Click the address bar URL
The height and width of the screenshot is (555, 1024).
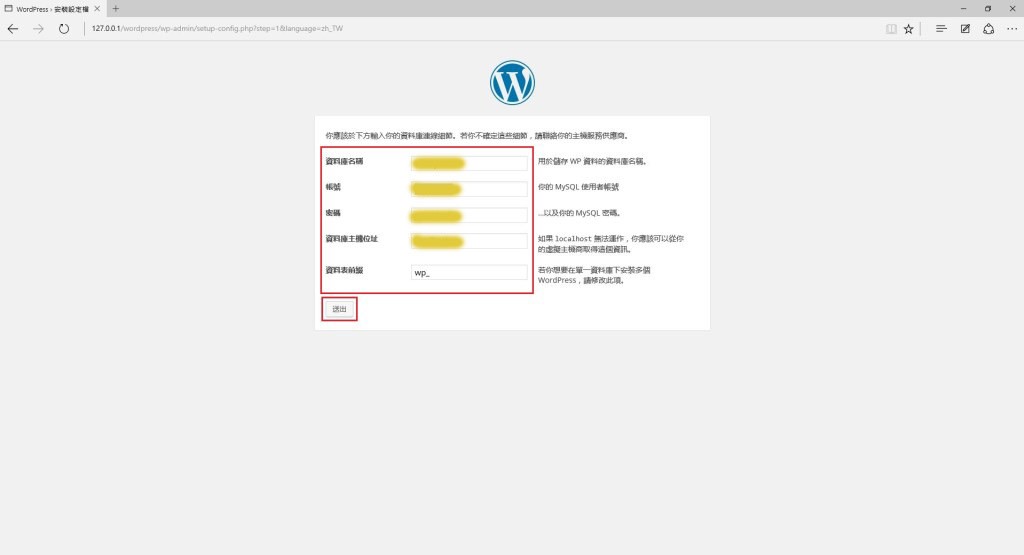pos(217,29)
